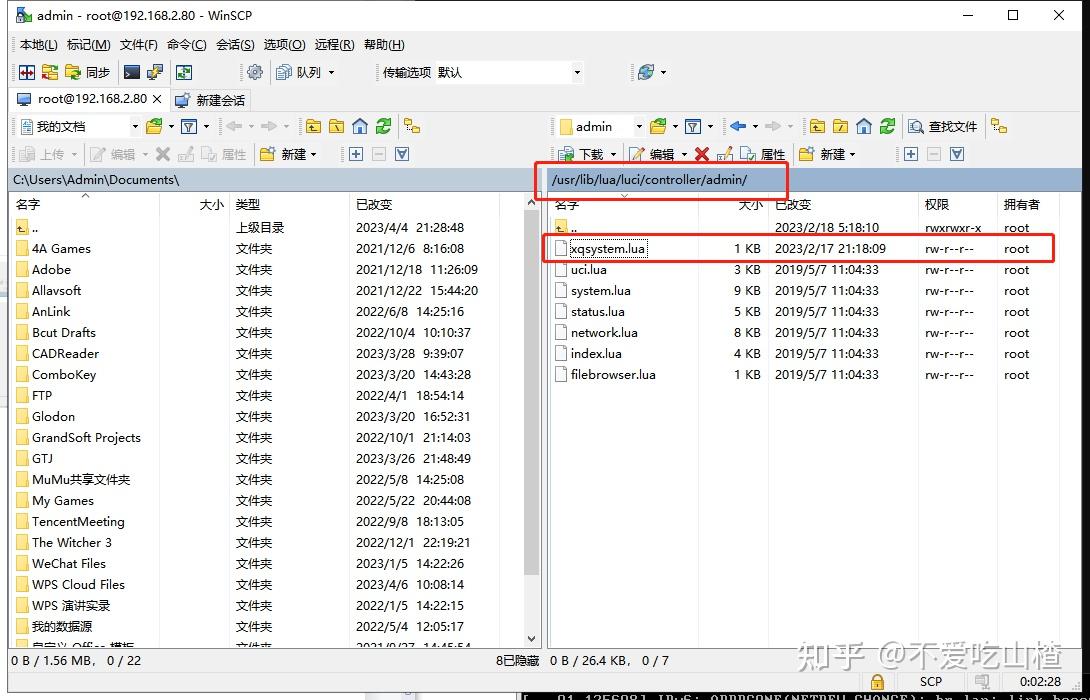Delete the remote file using red X icon

tap(700, 152)
